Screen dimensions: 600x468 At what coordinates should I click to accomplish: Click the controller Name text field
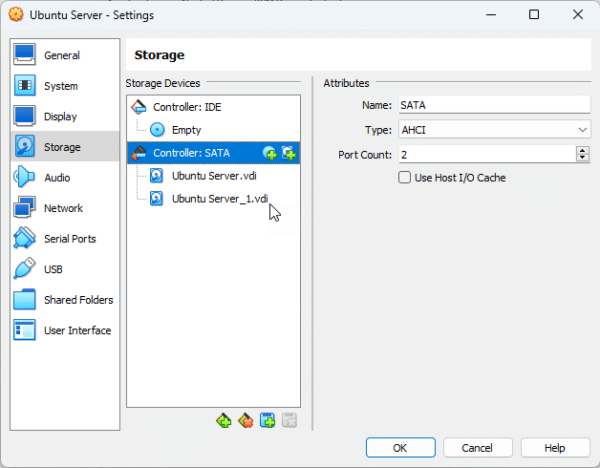coord(494,104)
